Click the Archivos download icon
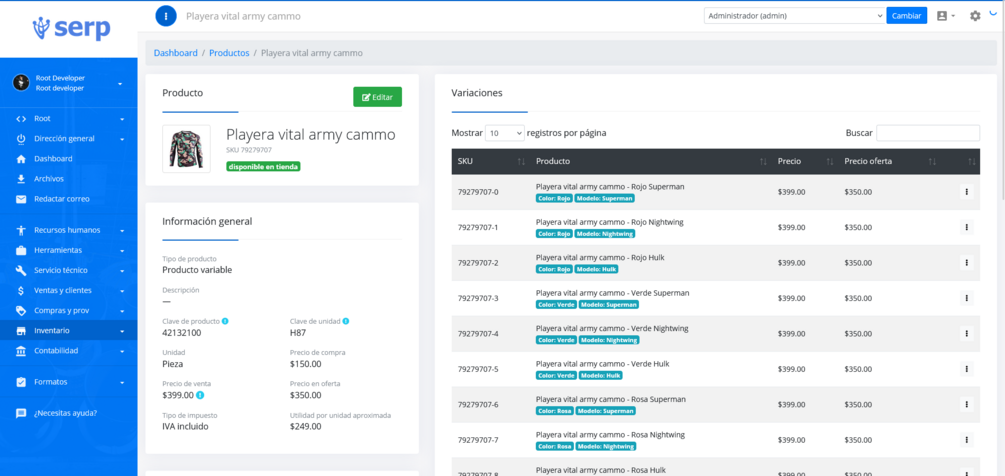The height and width of the screenshot is (476, 1005). (x=21, y=179)
